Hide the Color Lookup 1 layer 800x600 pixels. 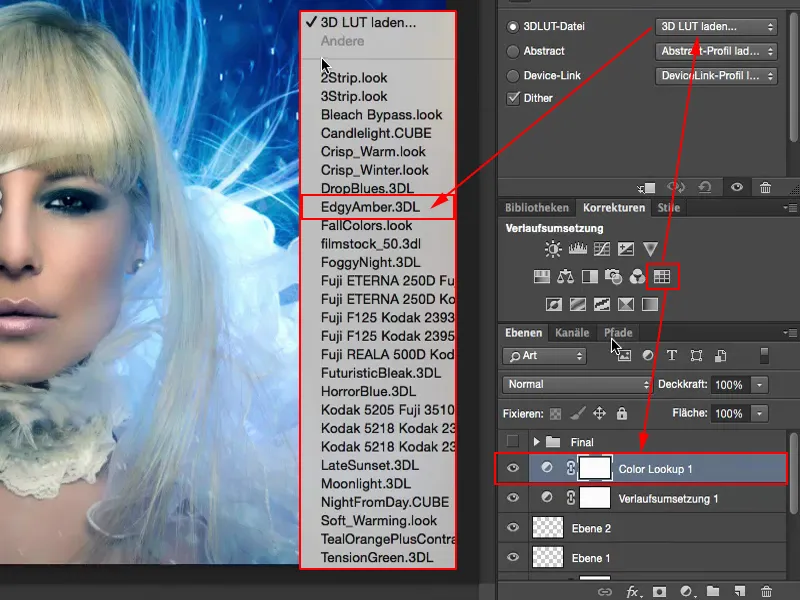point(513,468)
